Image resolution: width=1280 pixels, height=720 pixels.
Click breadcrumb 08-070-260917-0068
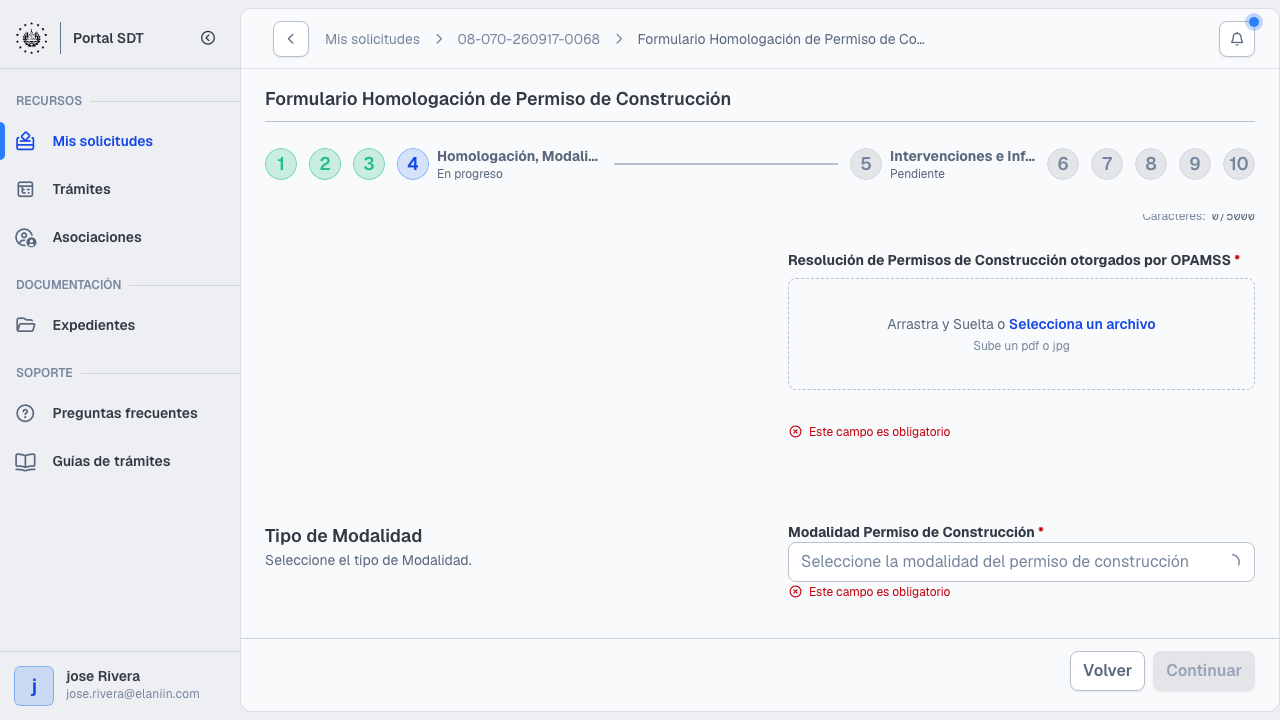point(529,39)
